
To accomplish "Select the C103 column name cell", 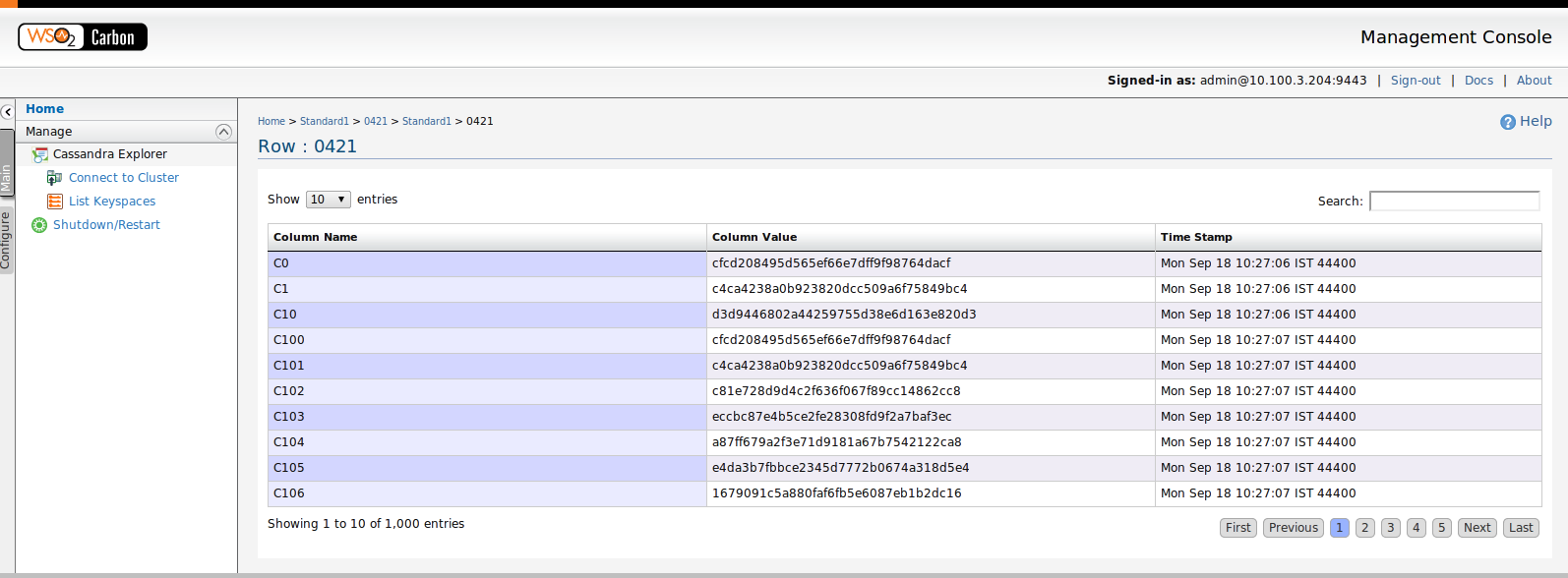I will coord(487,417).
